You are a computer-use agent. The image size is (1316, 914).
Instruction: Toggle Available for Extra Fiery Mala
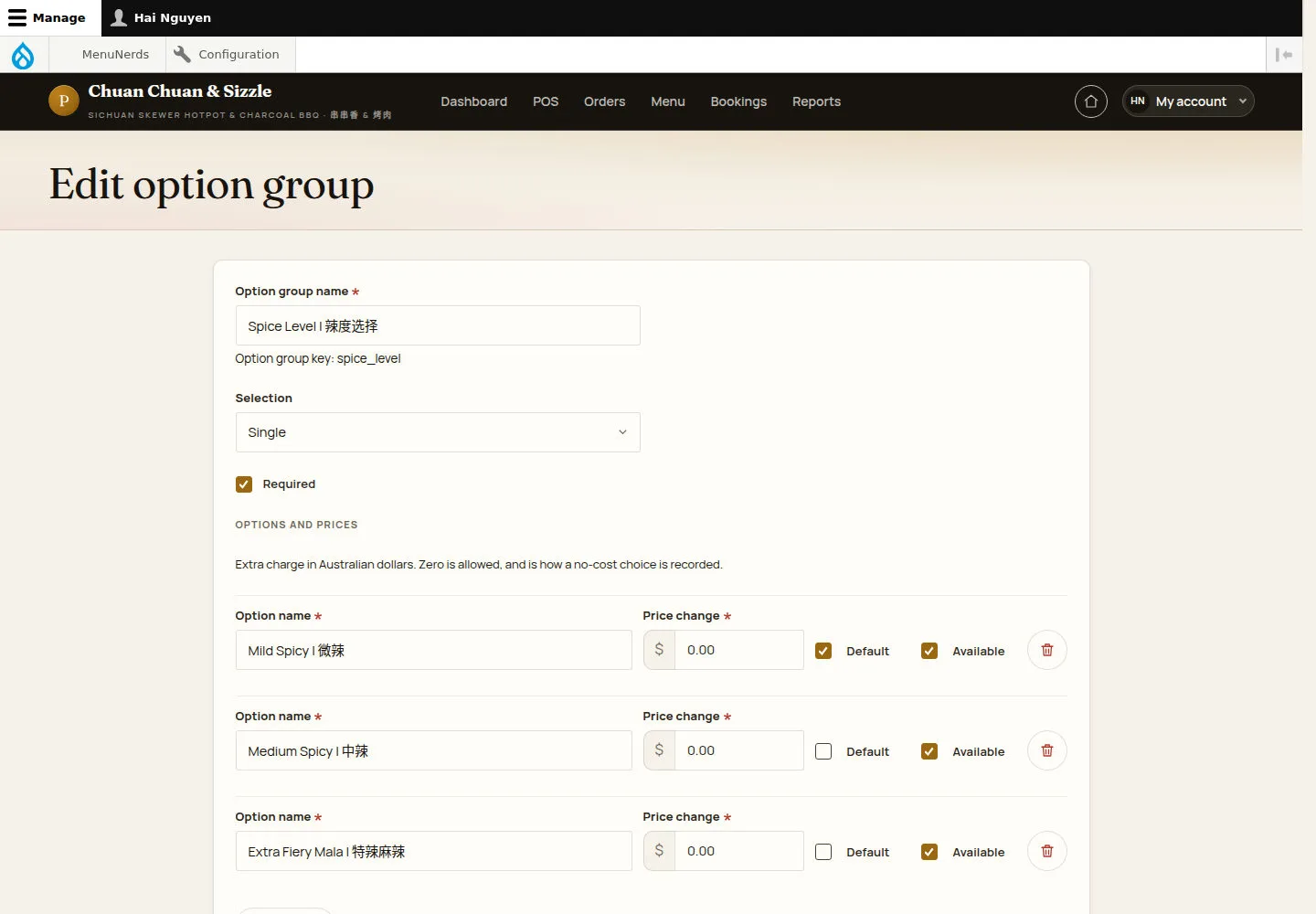point(929,852)
